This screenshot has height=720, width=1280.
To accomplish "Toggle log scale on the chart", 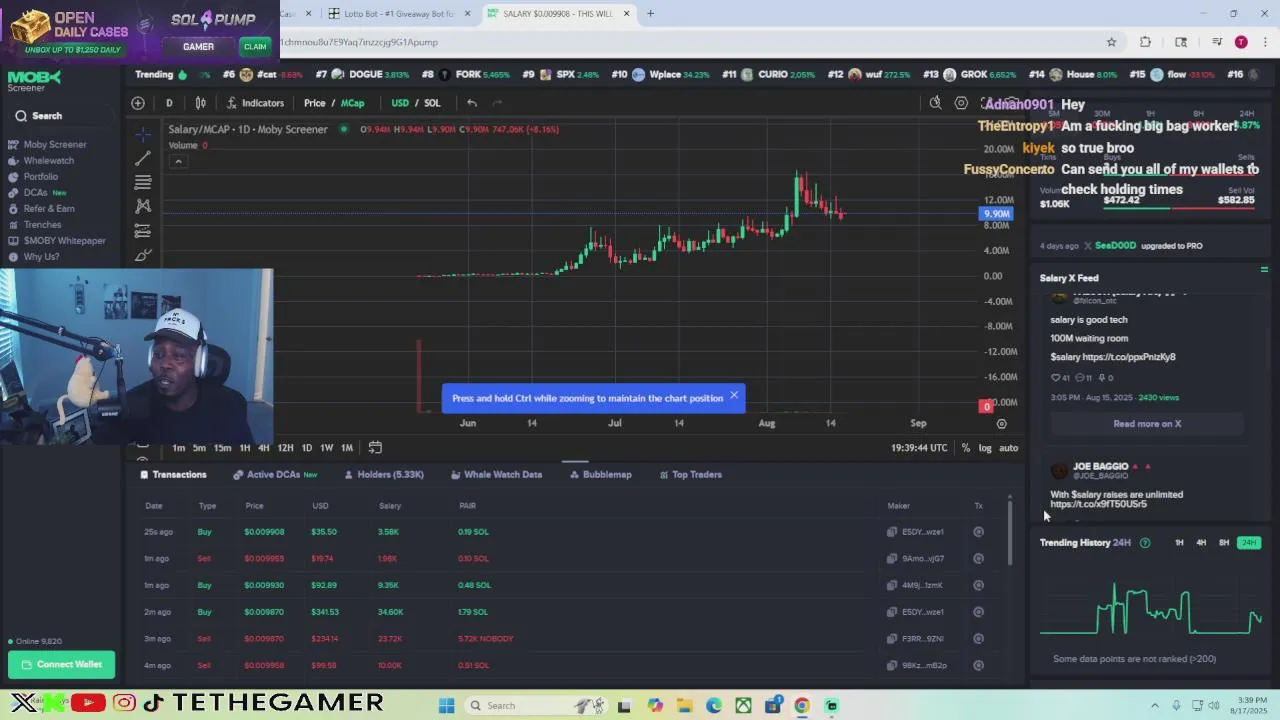I will coord(985,448).
